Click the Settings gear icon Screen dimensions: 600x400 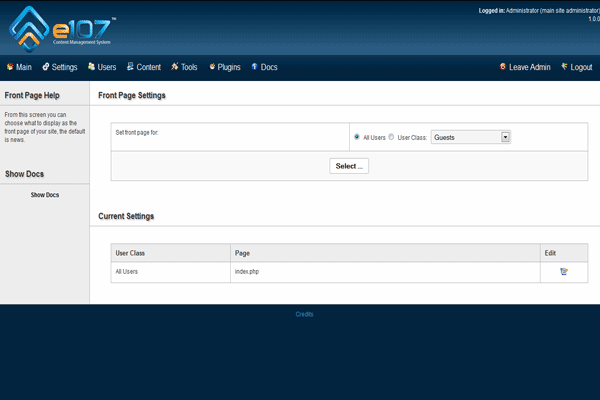pos(46,67)
